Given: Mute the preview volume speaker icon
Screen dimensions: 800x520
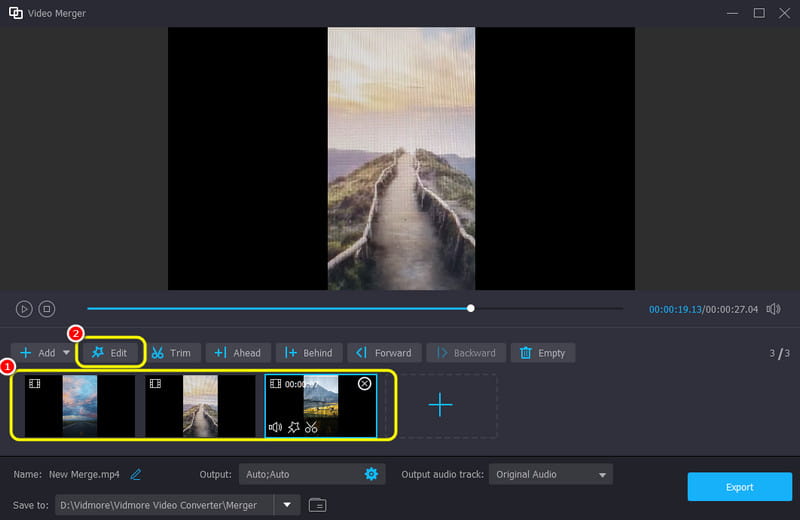Looking at the screenshot, I should coord(773,309).
